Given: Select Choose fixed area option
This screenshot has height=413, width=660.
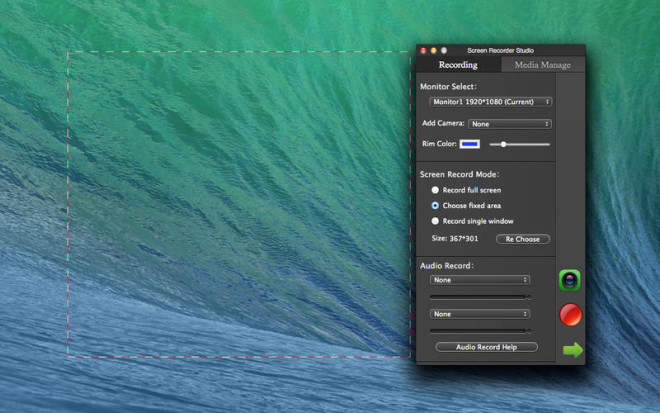Looking at the screenshot, I should click(x=435, y=205).
